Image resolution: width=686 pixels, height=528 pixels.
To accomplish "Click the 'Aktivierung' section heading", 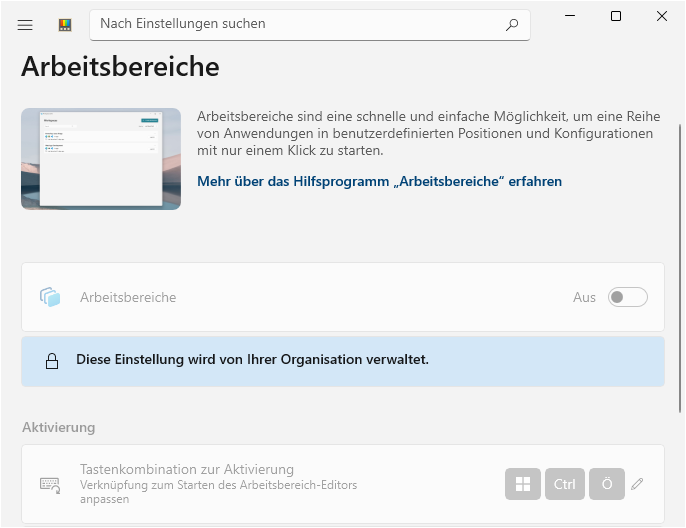I will pos(59,427).
